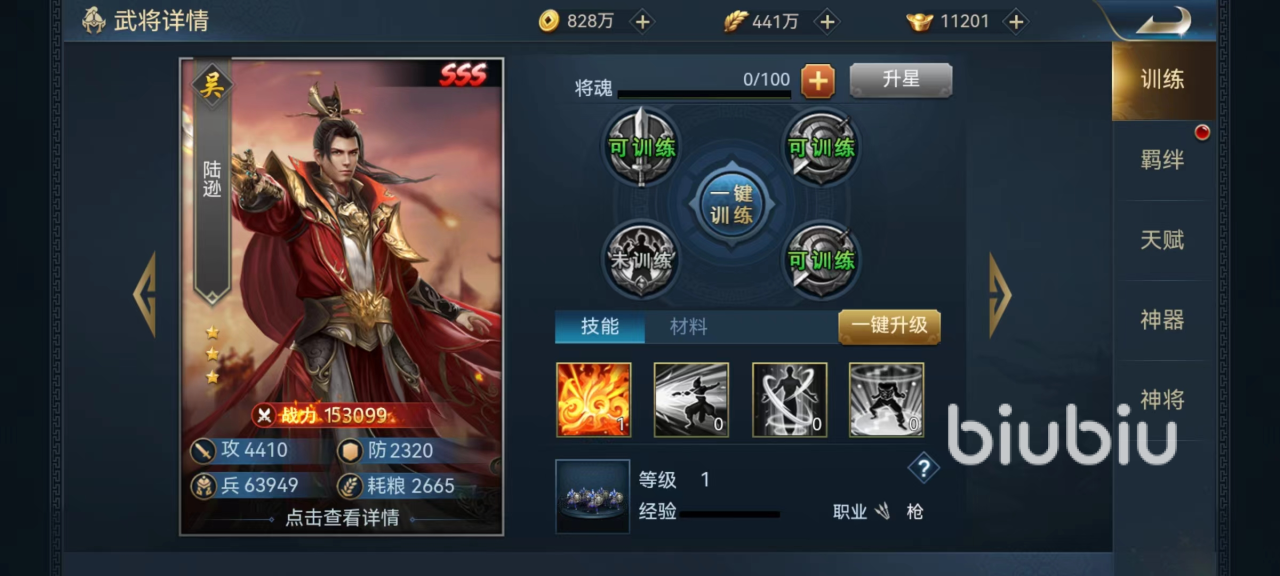
Task: Select the bottom-right 可训练 training slot
Action: [x=821, y=259]
